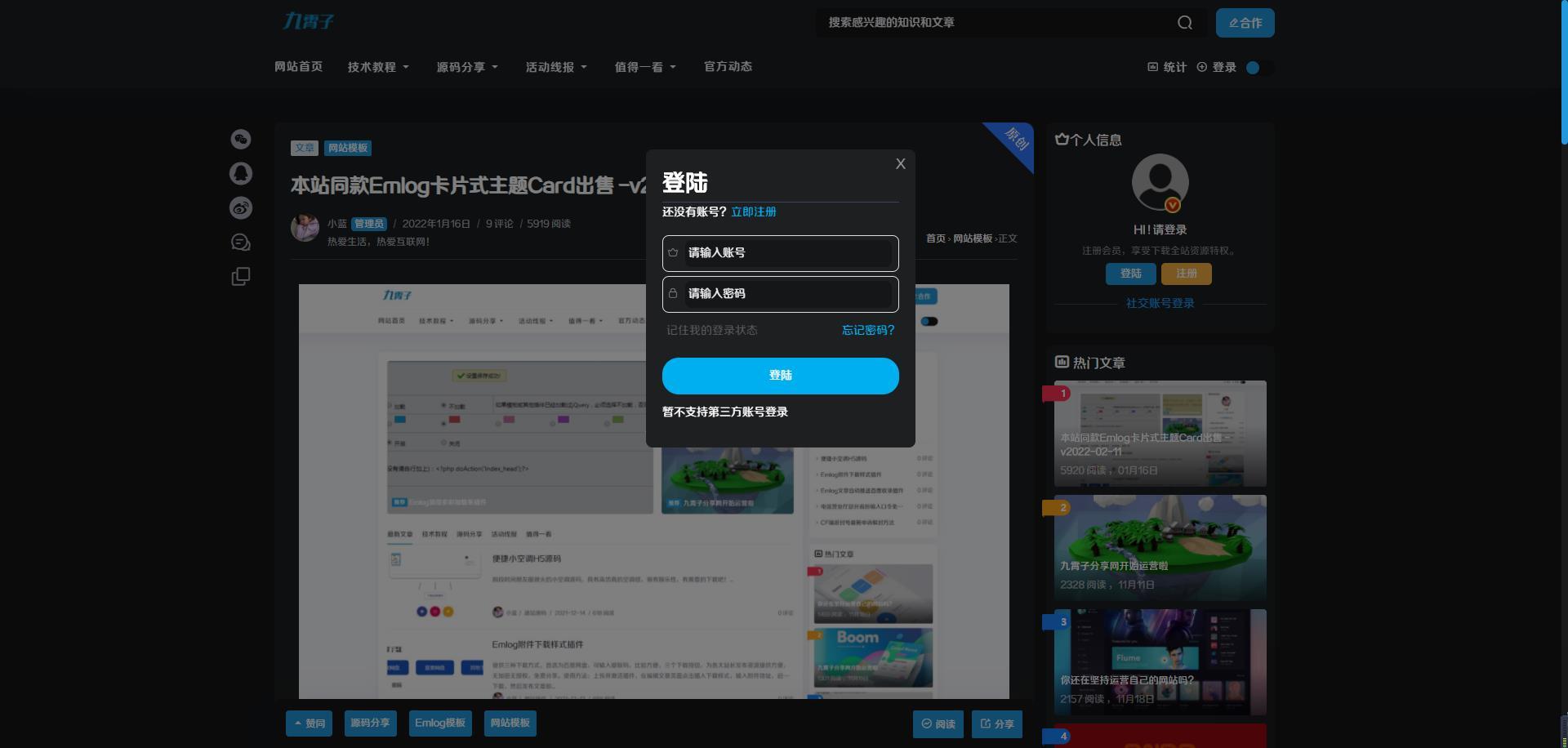Click the 忘记密码? link

pyautogui.click(x=868, y=331)
